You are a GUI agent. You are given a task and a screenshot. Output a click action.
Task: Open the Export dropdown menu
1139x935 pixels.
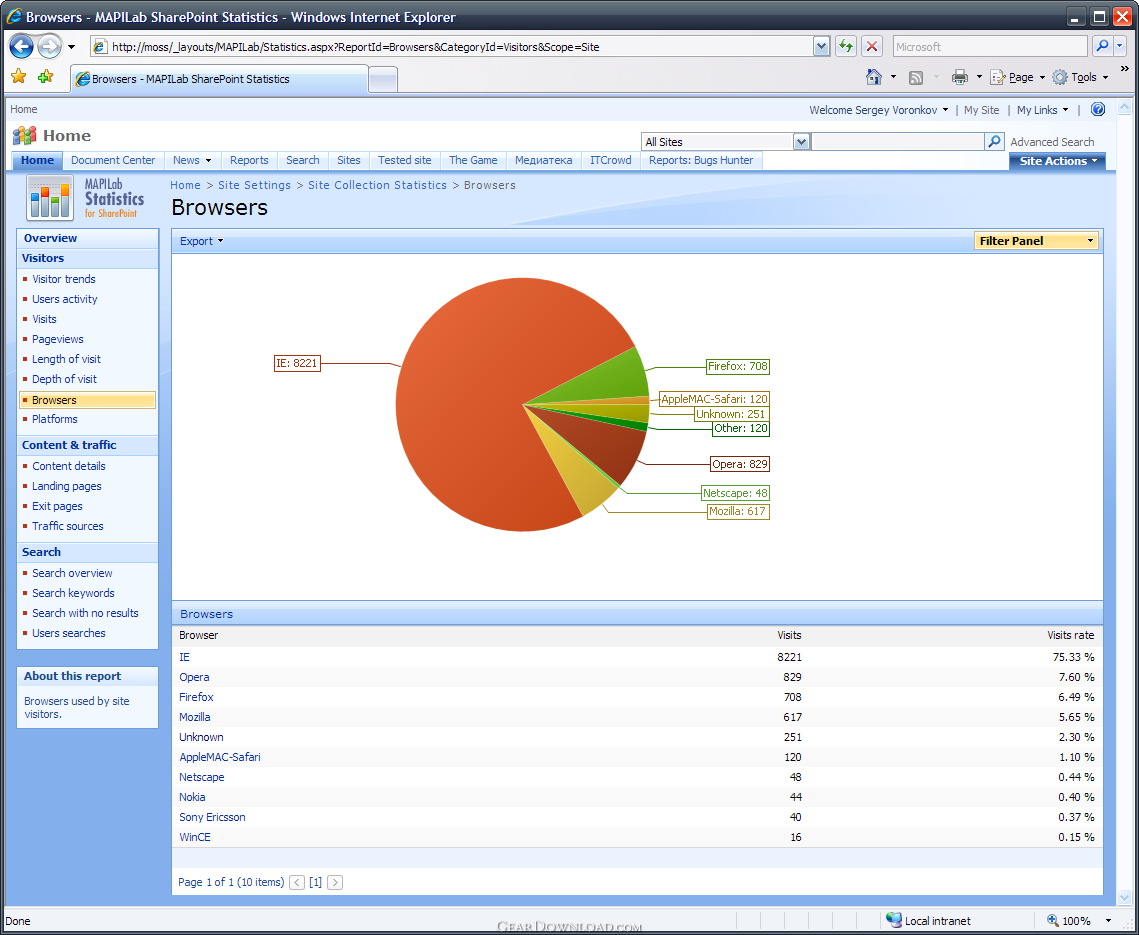pyautogui.click(x=201, y=241)
